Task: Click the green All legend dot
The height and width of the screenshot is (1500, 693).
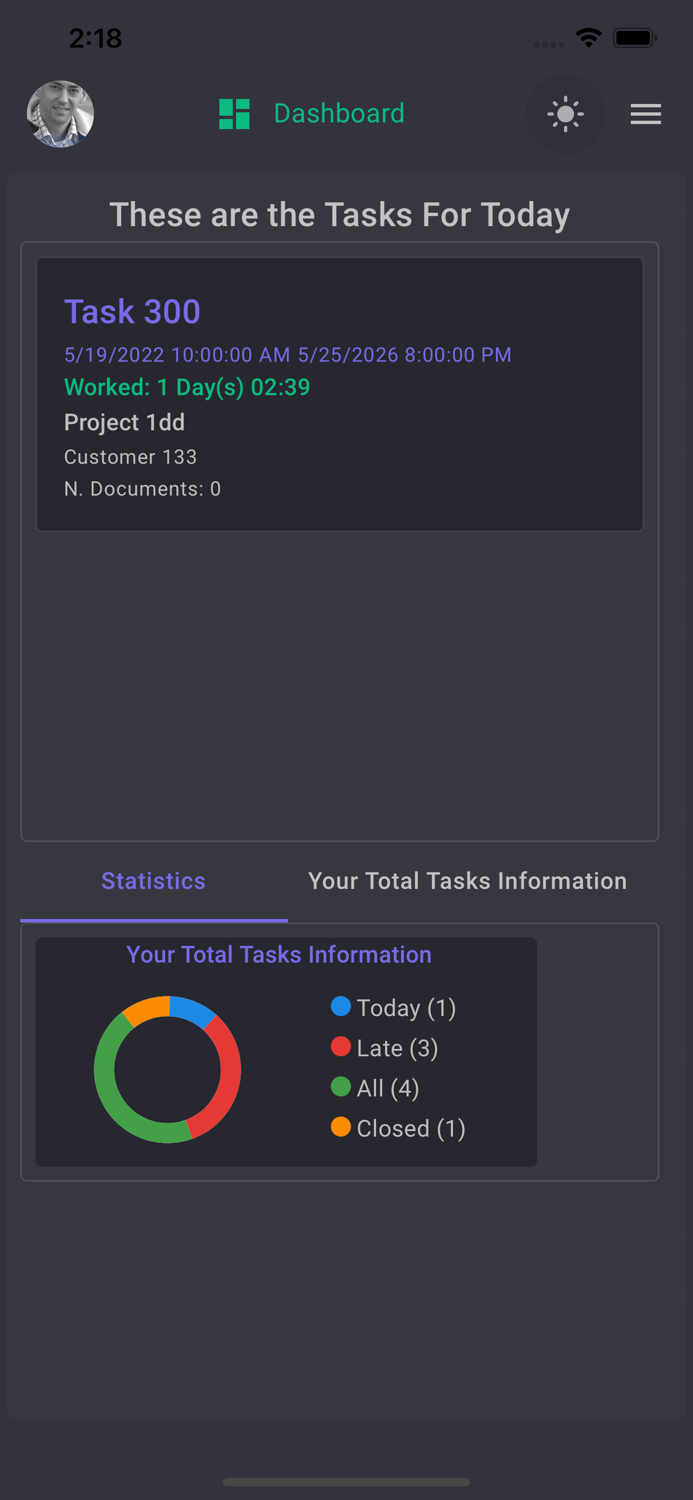Action: [341, 1088]
